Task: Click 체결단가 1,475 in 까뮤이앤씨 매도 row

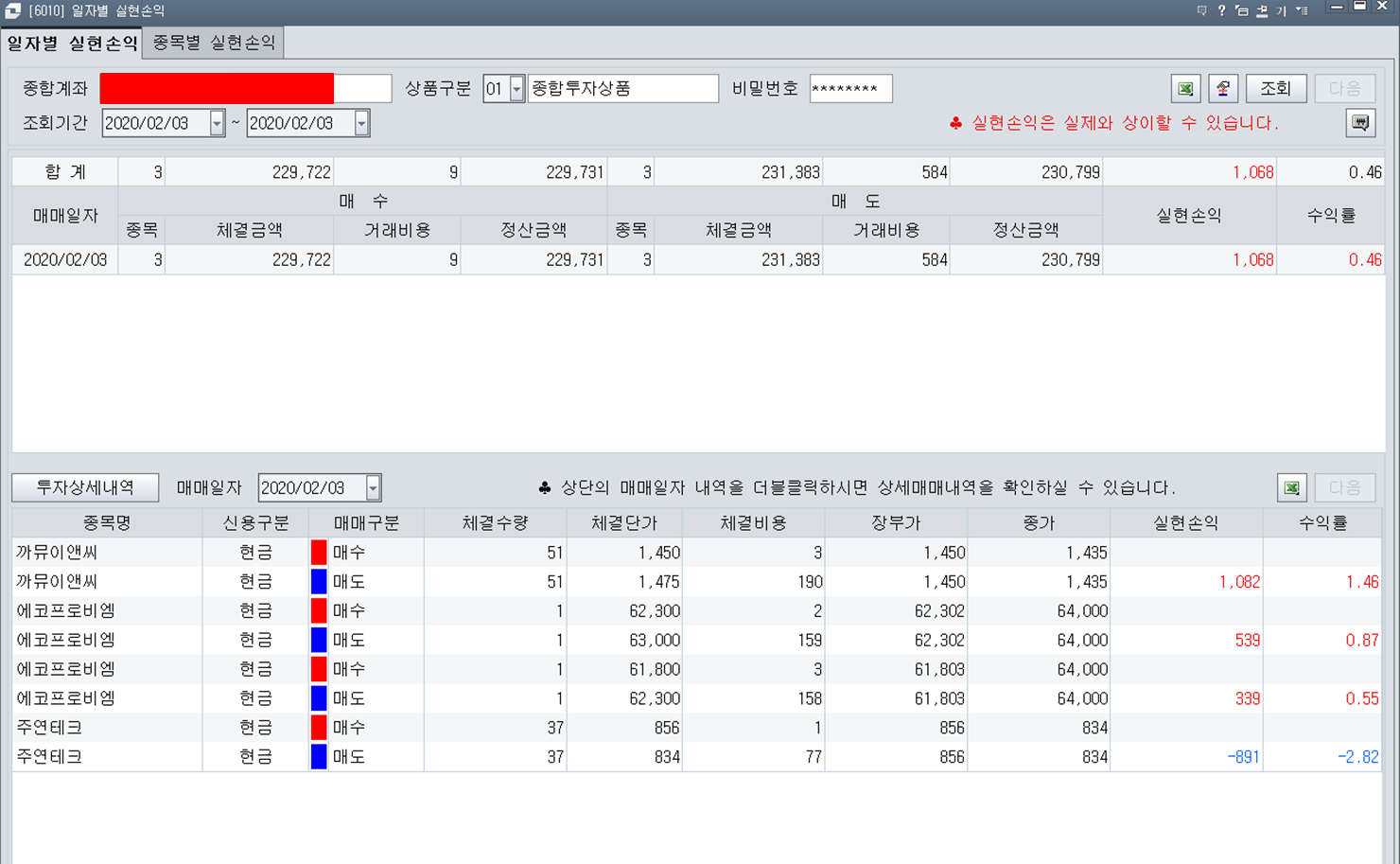Action: point(658,582)
